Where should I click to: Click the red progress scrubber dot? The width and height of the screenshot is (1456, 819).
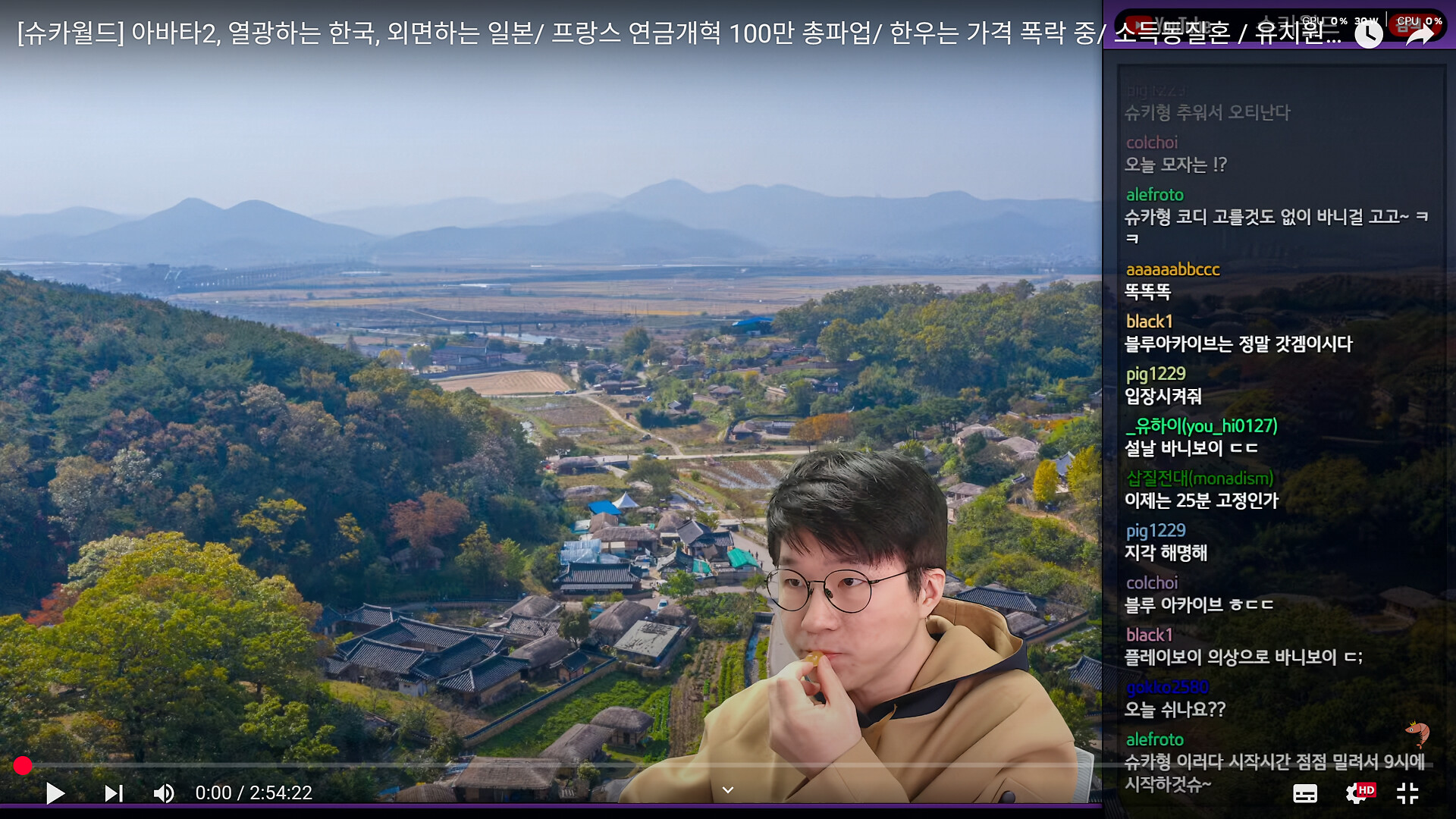[23, 766]
